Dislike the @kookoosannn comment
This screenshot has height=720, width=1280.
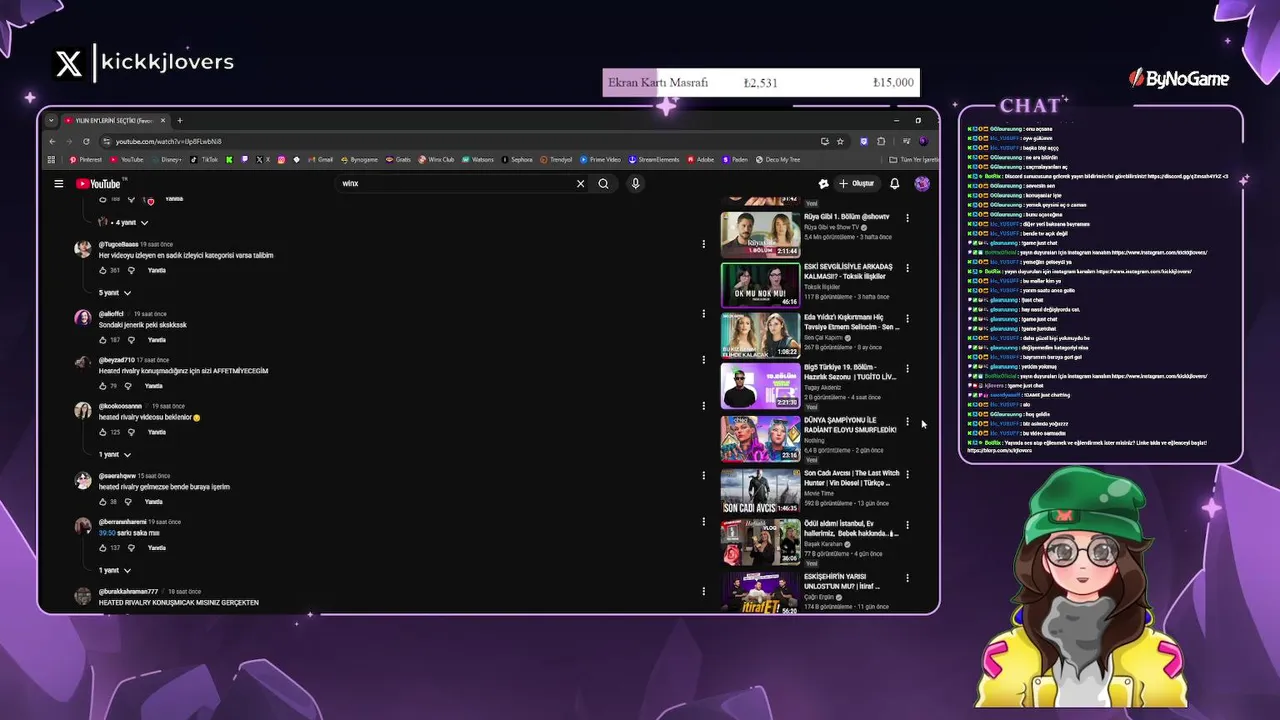129,432
